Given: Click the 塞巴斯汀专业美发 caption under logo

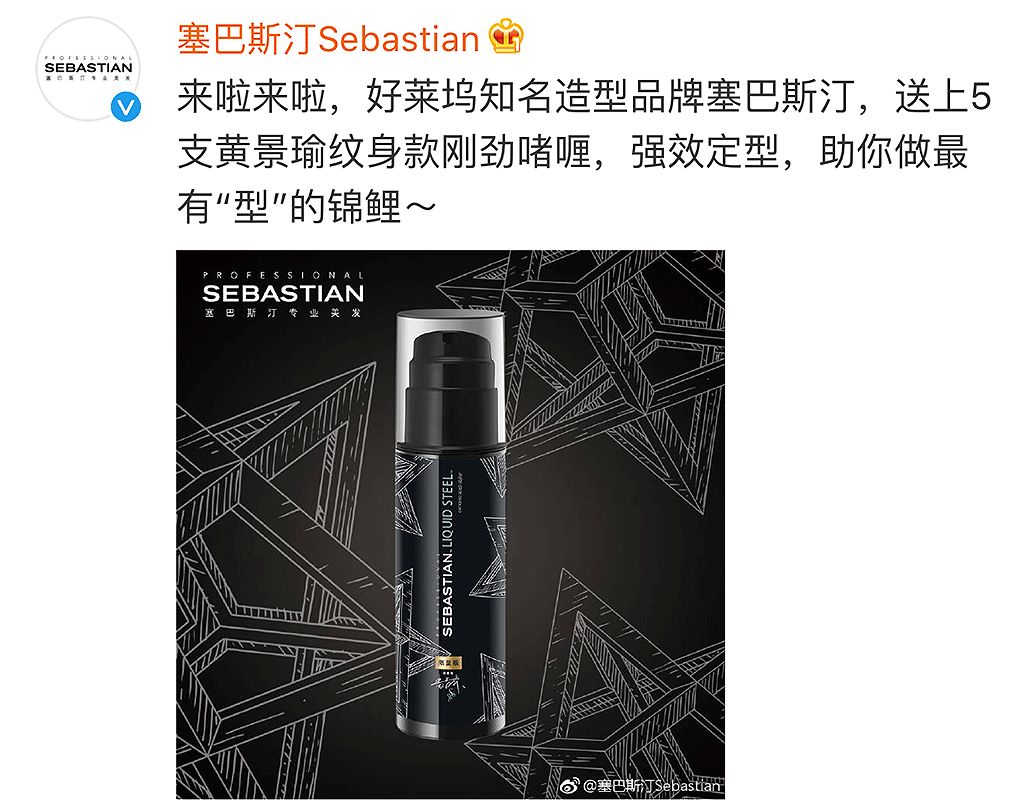Looking at the screenshot, I should coord(283,314).
